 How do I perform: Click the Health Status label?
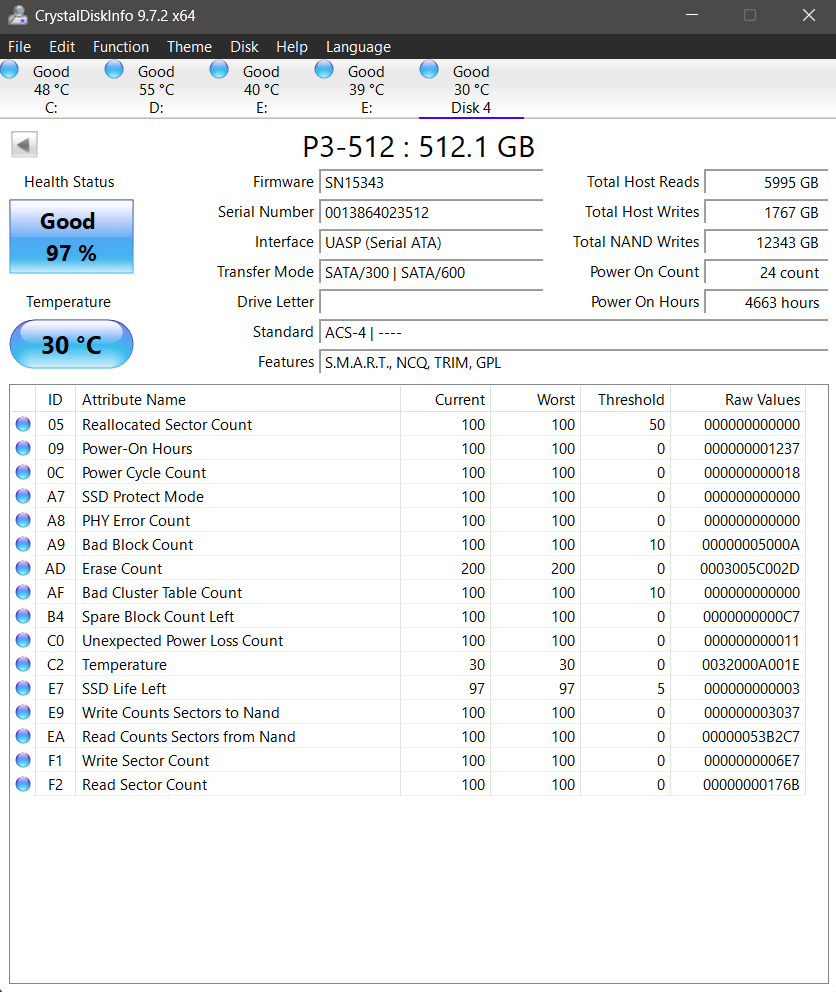70,182
